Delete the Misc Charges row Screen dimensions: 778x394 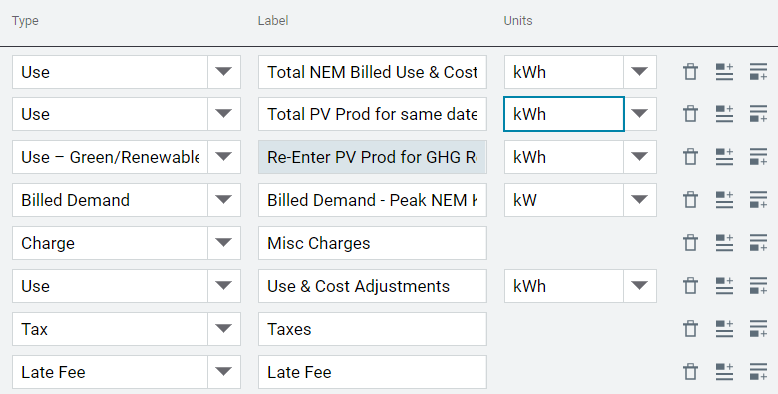tap(690, 243)
